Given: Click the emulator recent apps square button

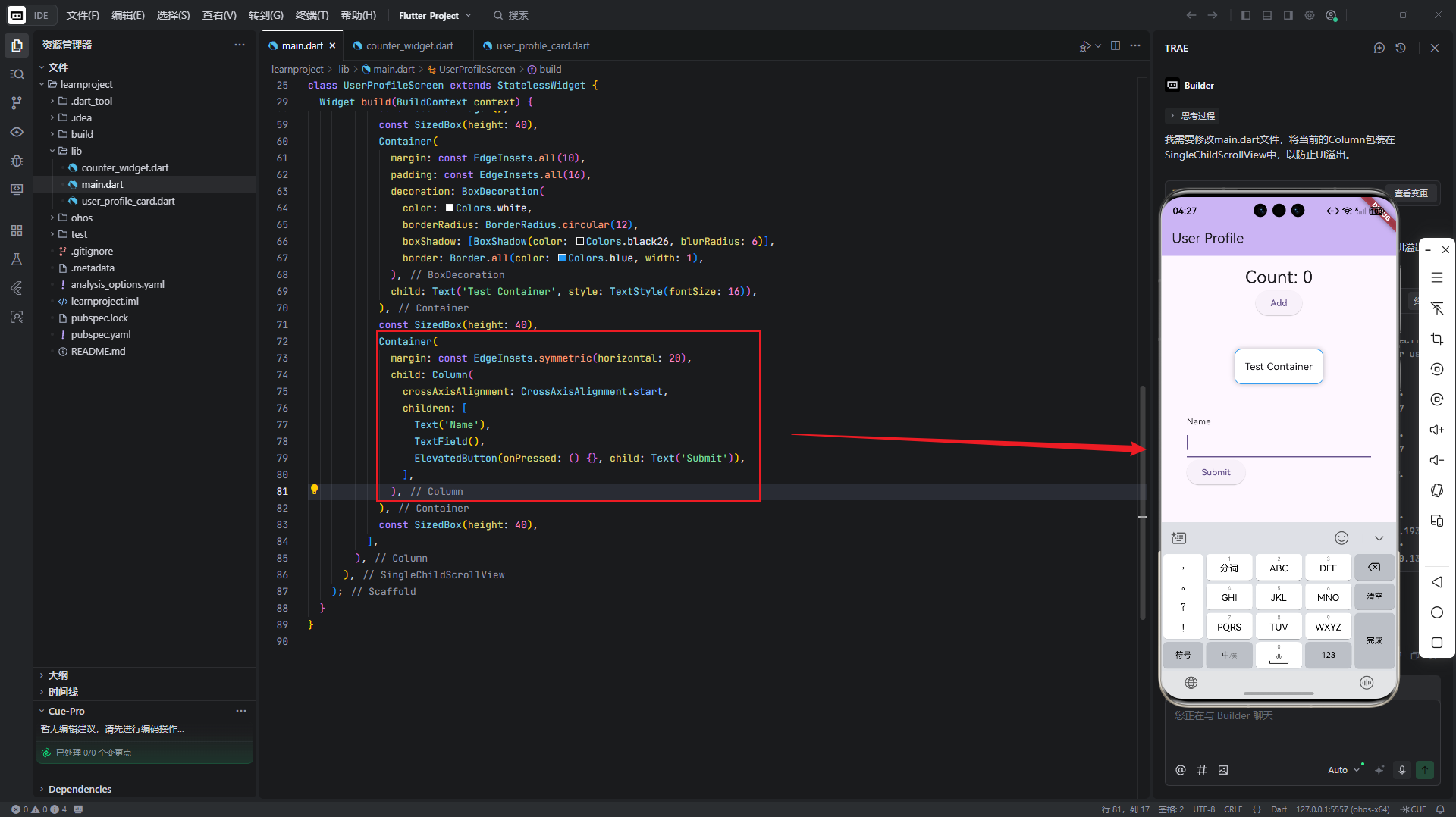Looking at the screenshot, I should click(1437, 643).
